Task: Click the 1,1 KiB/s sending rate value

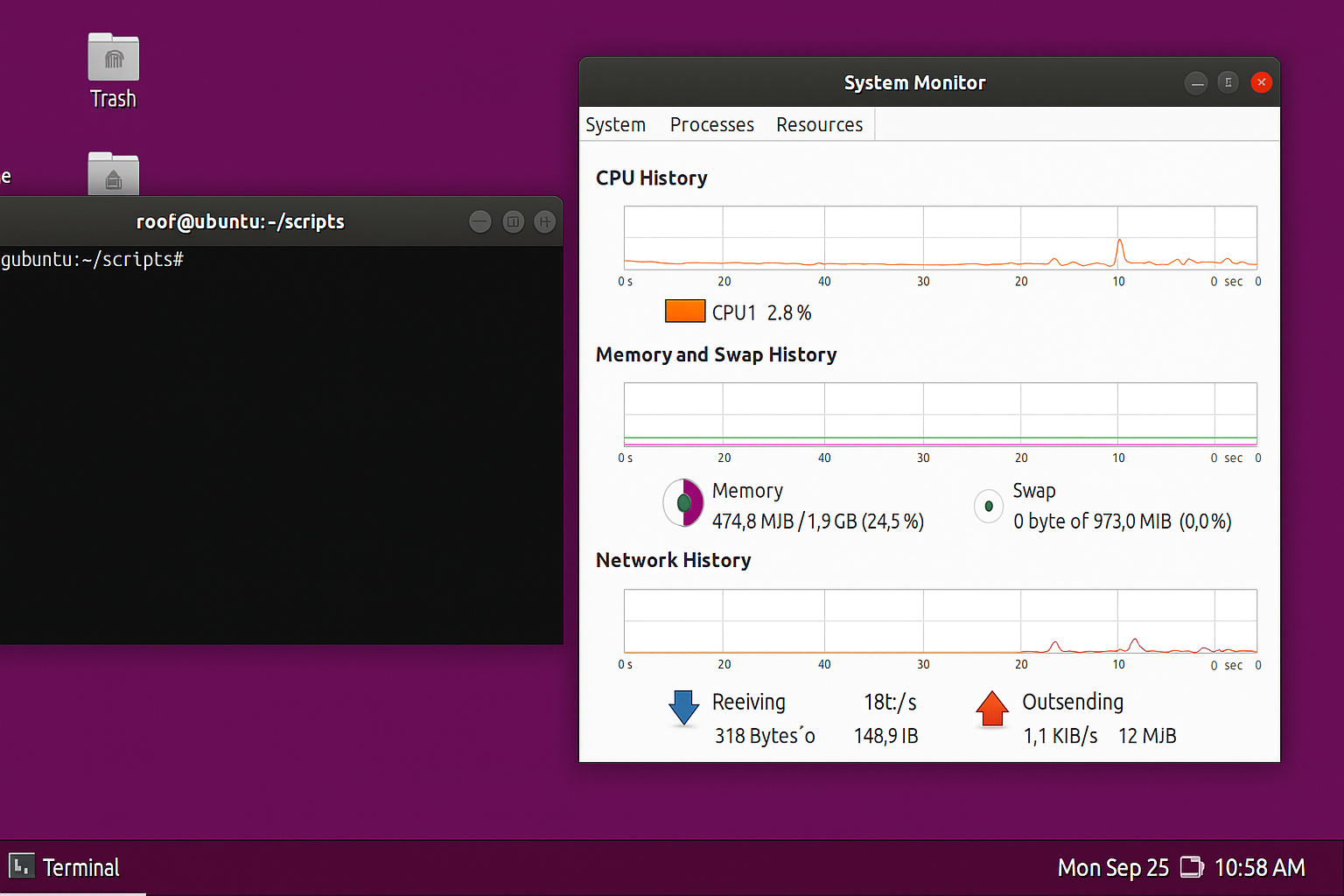Action: click(x=1060, y=736)
